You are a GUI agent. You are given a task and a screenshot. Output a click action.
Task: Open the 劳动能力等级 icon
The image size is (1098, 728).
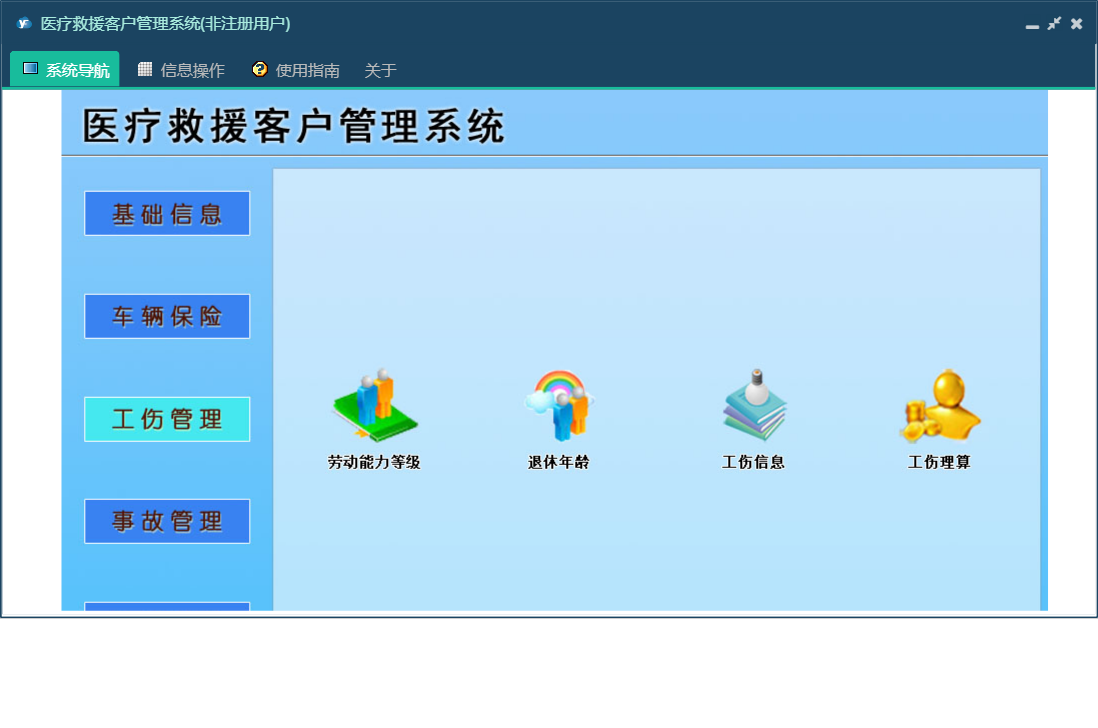click(375, 405)
